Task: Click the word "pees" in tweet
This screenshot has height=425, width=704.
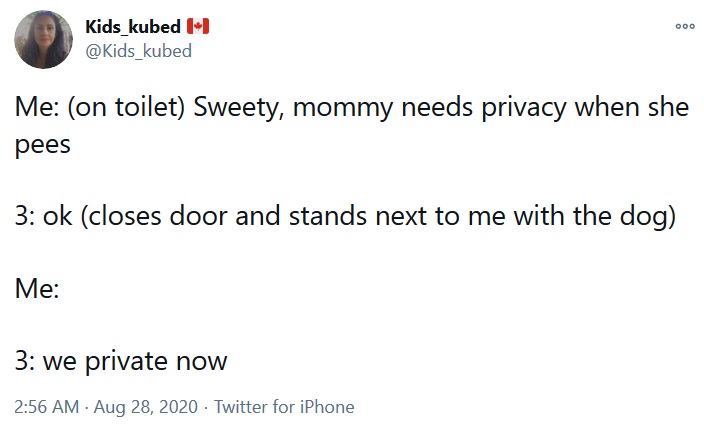Action: pos(43,144)
